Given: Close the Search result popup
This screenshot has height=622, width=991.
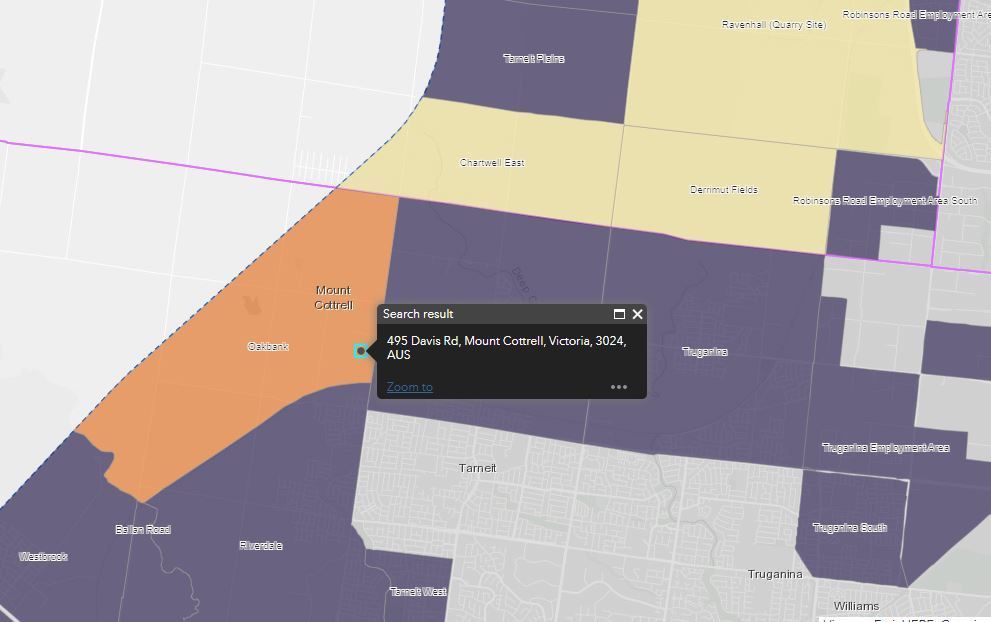Looking at the screenshot, I should point(637,314).
